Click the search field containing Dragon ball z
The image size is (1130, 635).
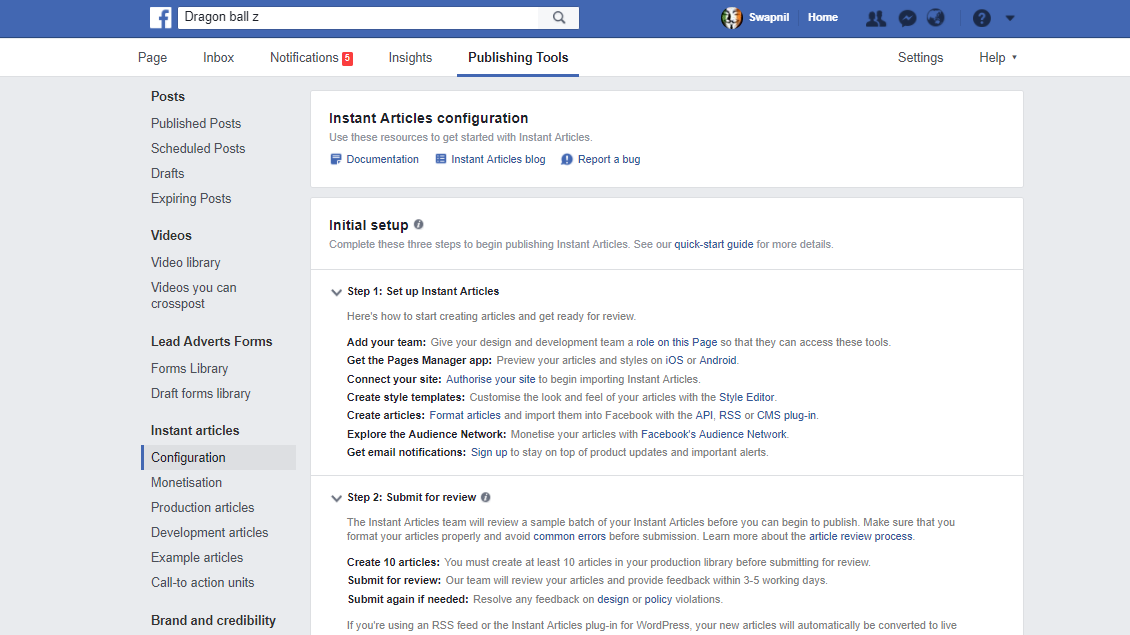[358, 17]
